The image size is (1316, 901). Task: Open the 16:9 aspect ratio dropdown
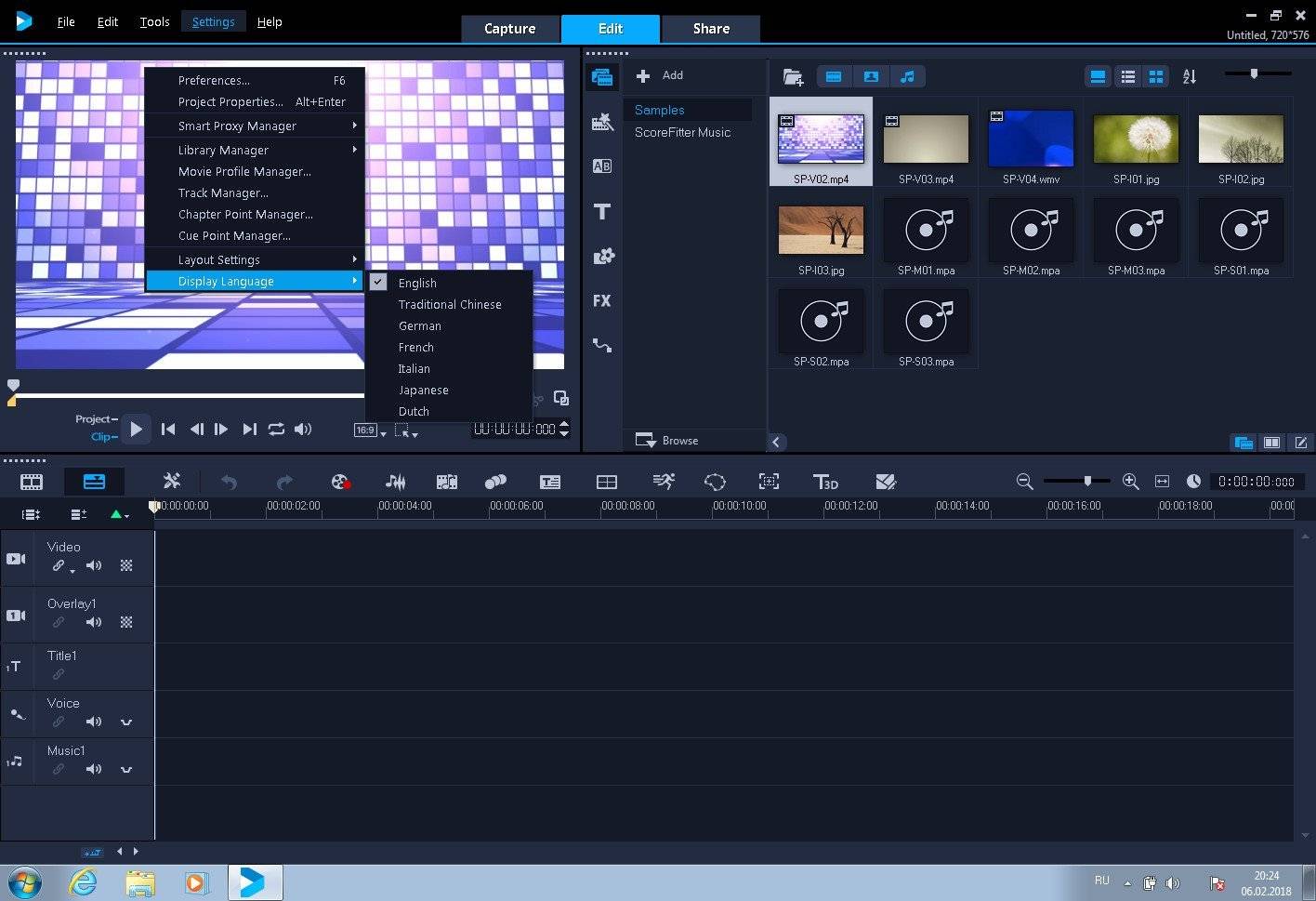[x=369, y=431]
